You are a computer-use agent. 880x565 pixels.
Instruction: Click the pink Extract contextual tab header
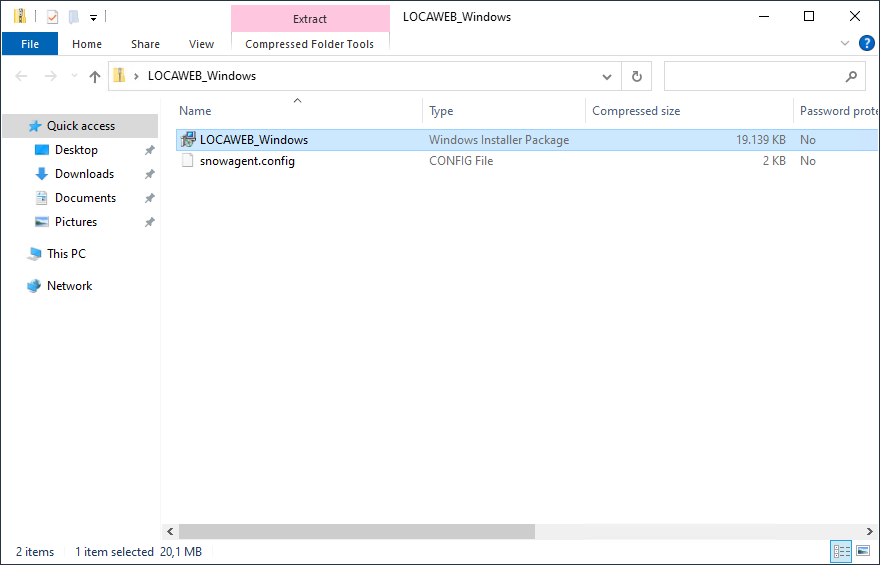tap(310, 19)
